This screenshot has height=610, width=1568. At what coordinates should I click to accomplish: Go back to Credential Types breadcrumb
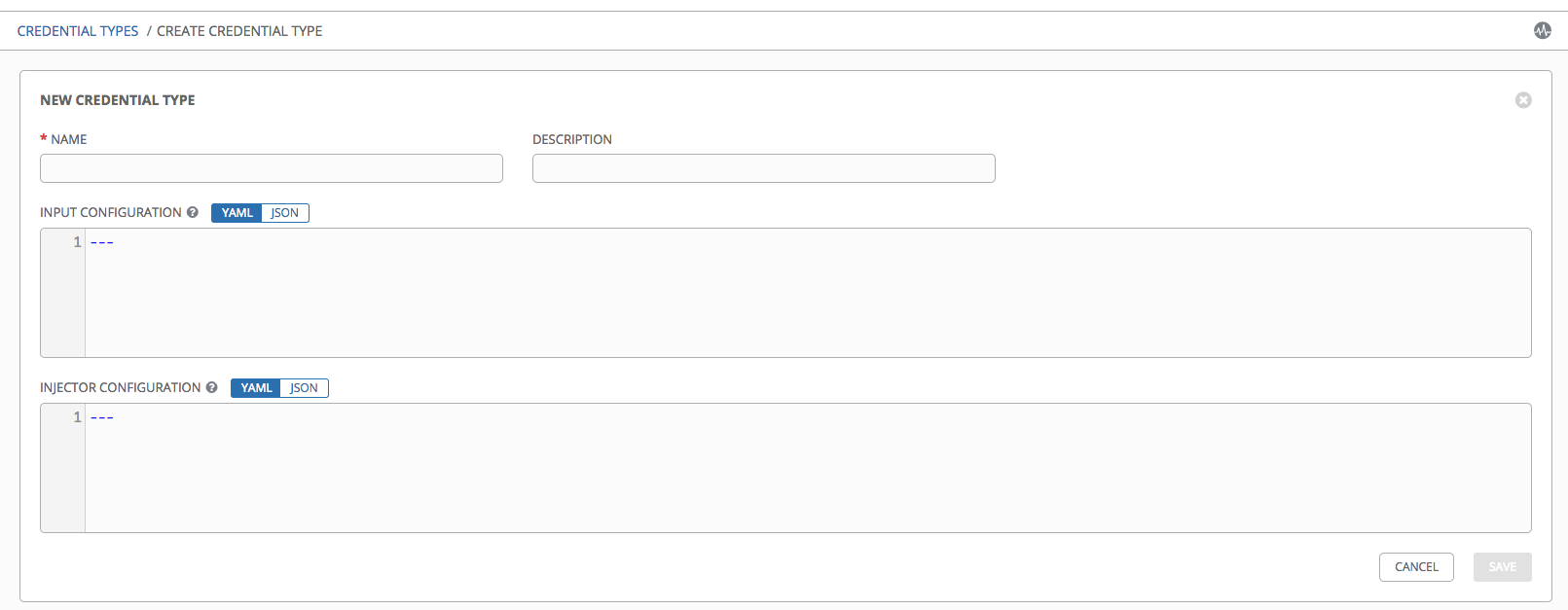pyautogui.click(x=78, y=31)
